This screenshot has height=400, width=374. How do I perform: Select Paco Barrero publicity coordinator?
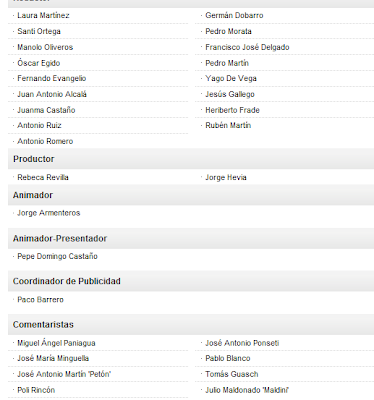coord(40,300)
